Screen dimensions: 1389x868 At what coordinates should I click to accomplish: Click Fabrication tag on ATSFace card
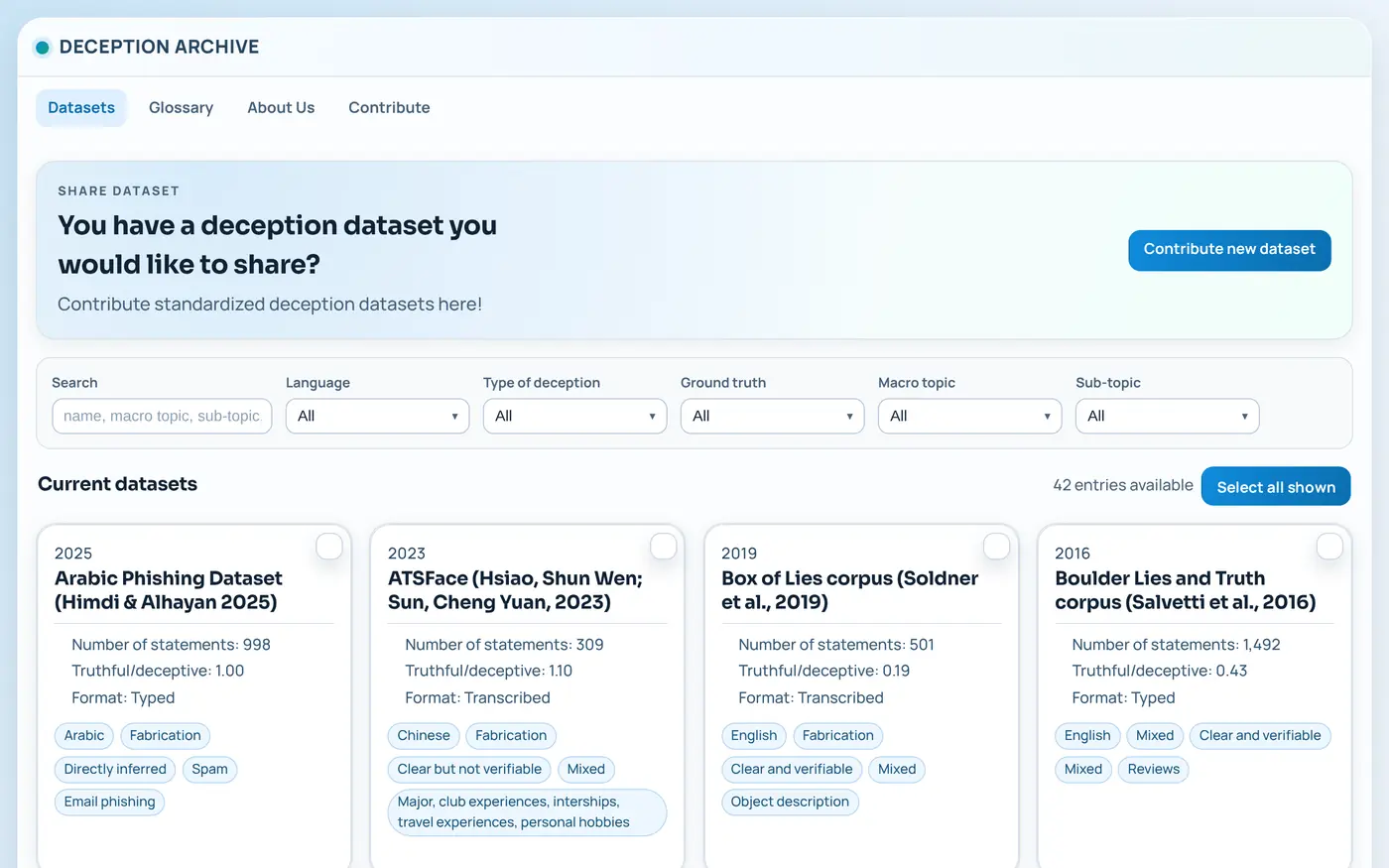click(511, 736)
